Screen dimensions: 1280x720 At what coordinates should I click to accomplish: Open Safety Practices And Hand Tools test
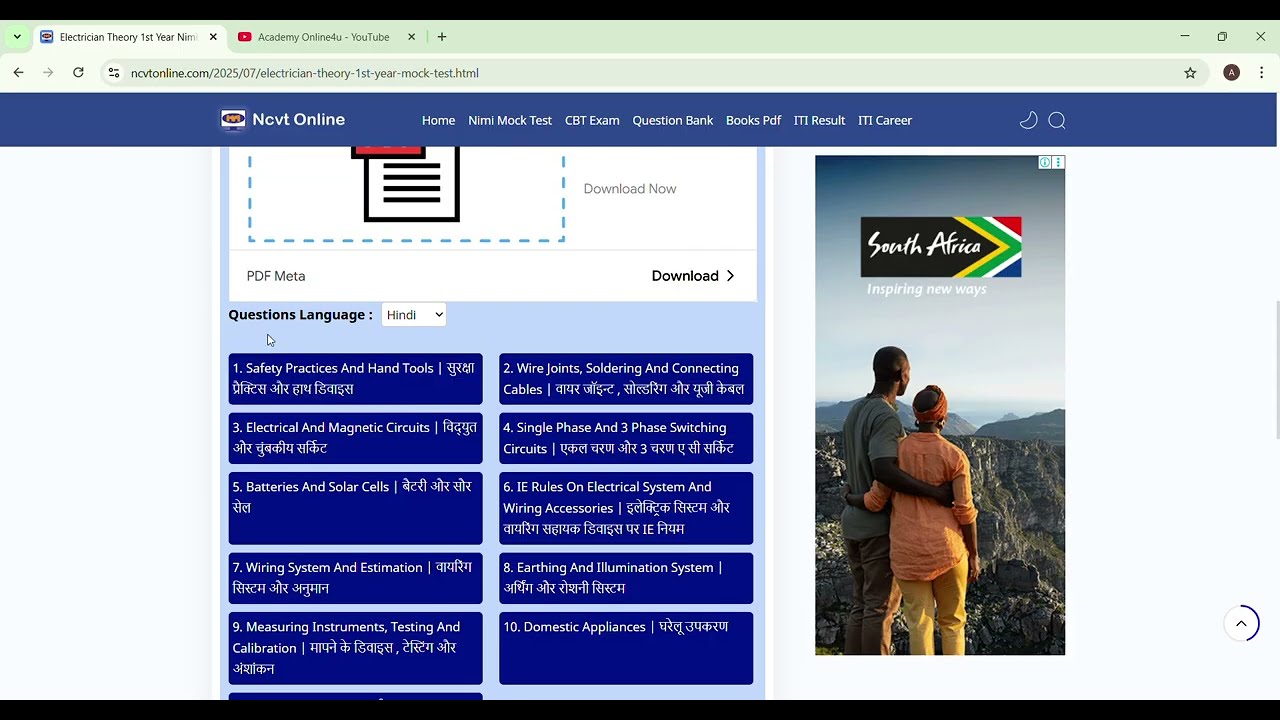click(355, 379)
